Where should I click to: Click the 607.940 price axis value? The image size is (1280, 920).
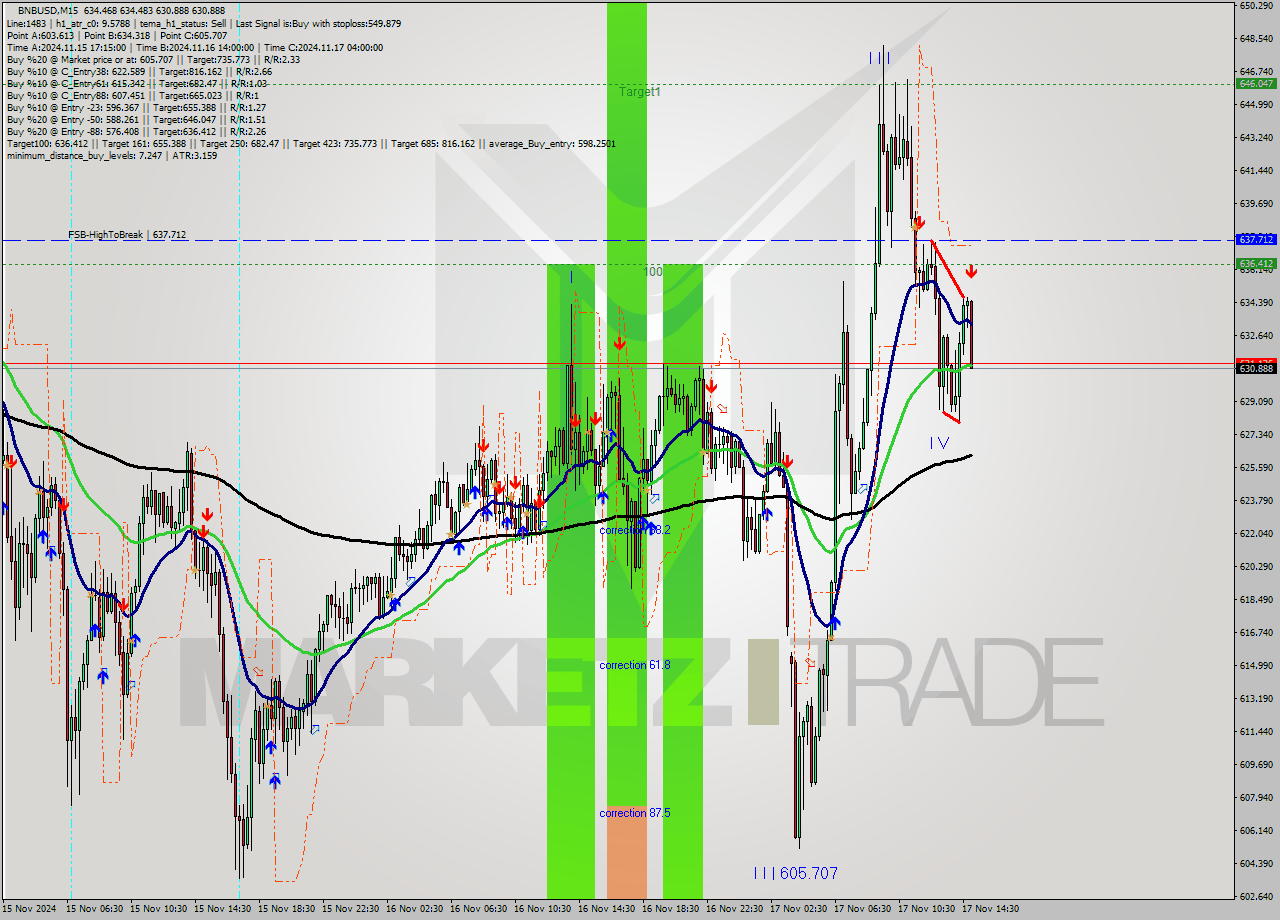[x=1255, y=798]
